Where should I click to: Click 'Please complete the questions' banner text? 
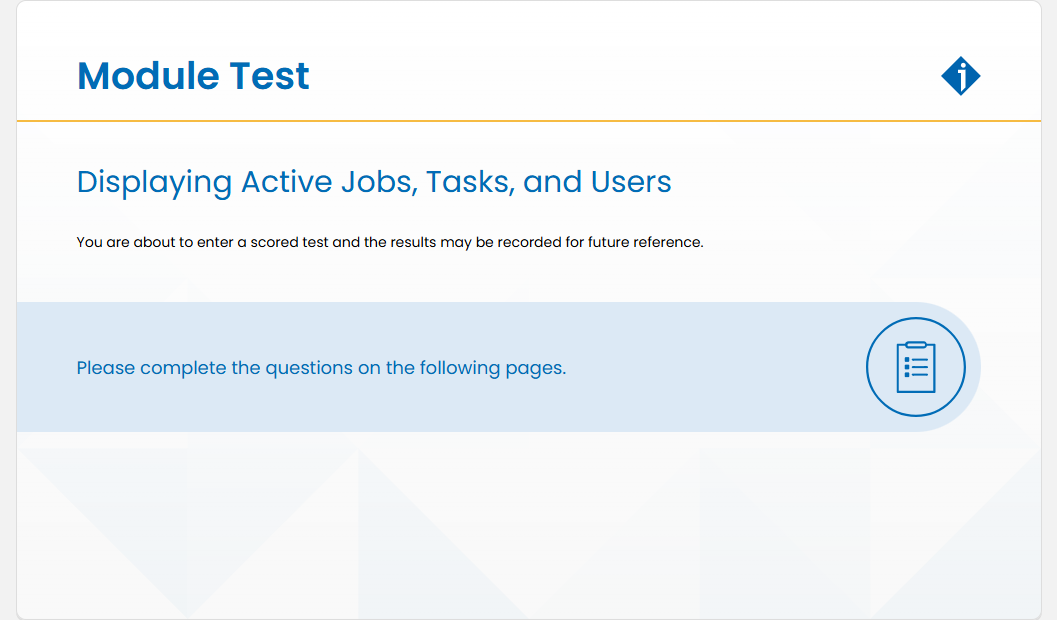pyautogui.click(x=321, y=368)
